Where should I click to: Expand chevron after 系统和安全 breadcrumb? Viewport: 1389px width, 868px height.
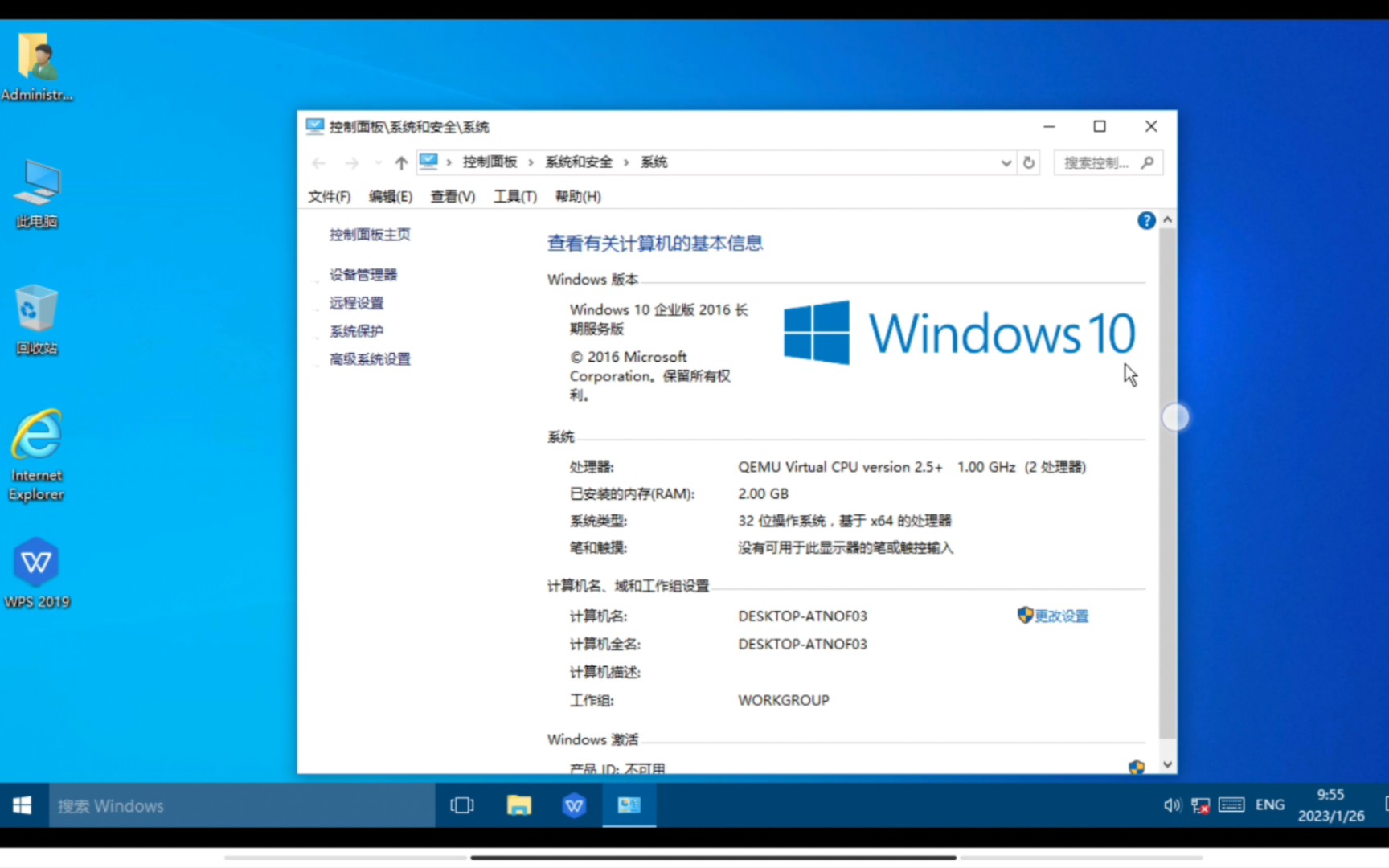[625, 162]
